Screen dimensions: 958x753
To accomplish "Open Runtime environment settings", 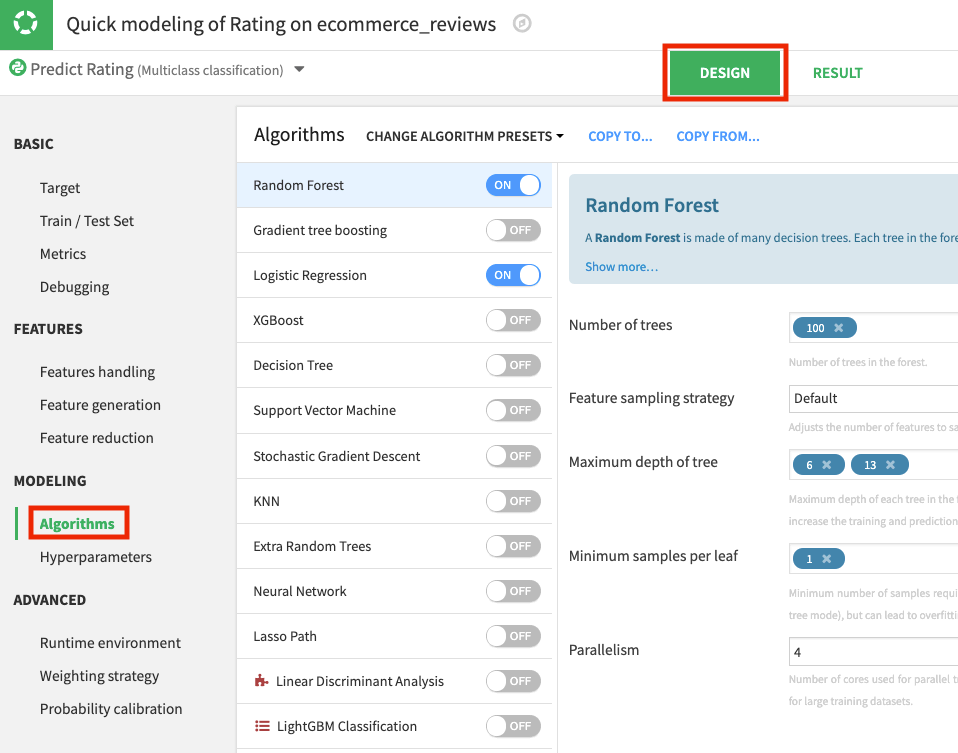I will click(x=111, y=643).
